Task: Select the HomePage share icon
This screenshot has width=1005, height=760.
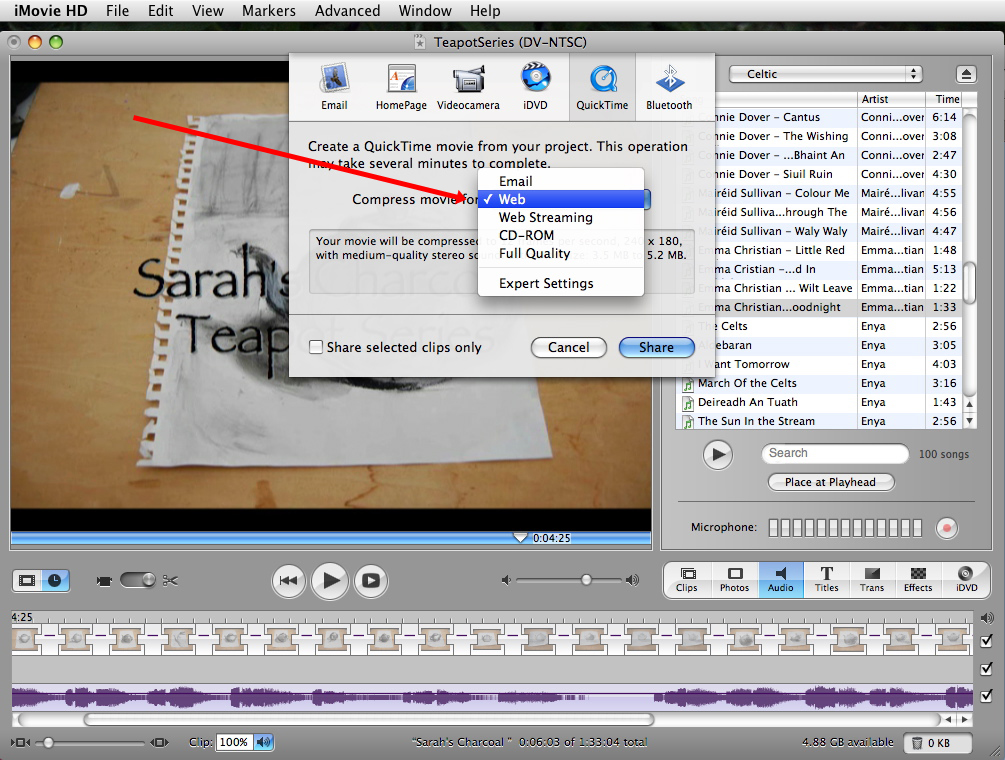Action: (401, 87)
